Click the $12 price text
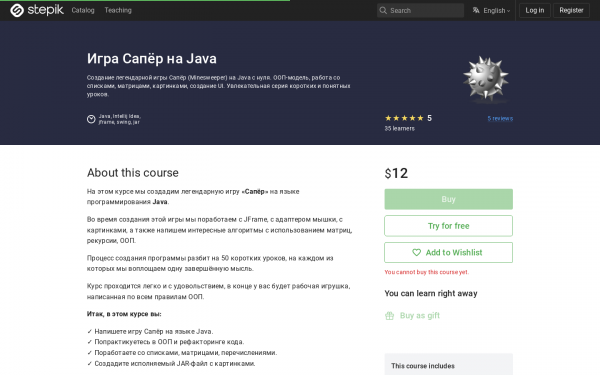This screenshot has width=600, height=375. point(396,173)
